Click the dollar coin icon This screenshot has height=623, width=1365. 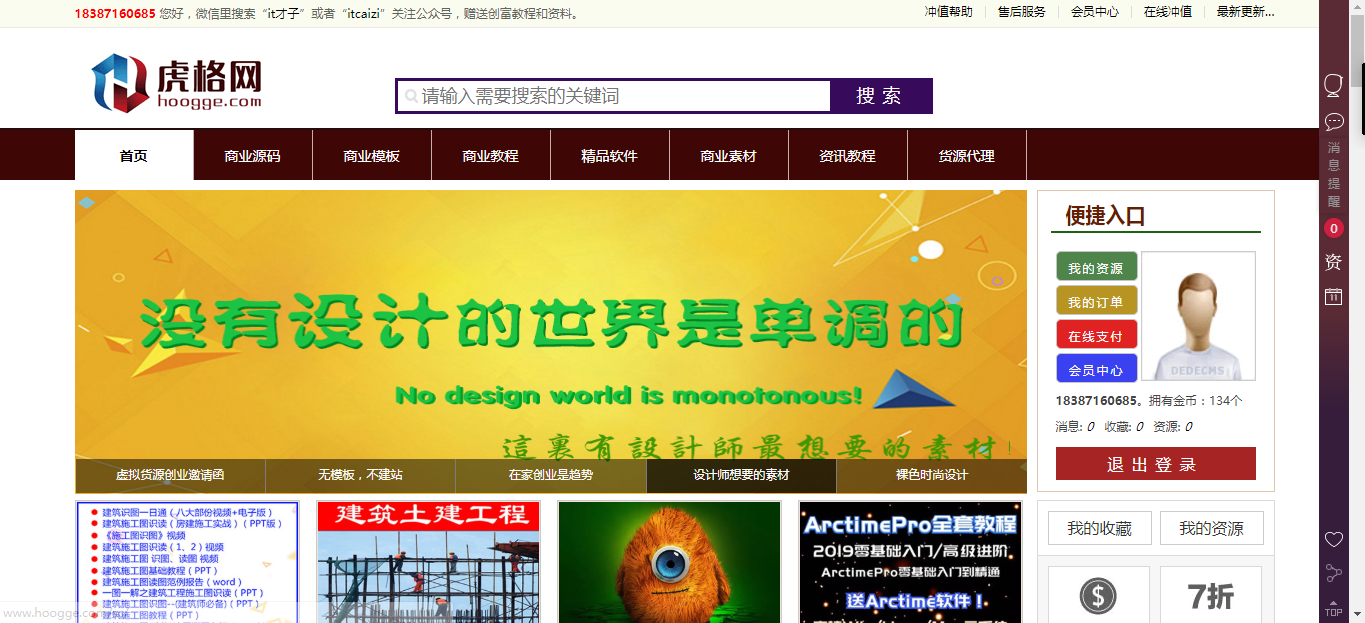click(x=1098, y=597)
